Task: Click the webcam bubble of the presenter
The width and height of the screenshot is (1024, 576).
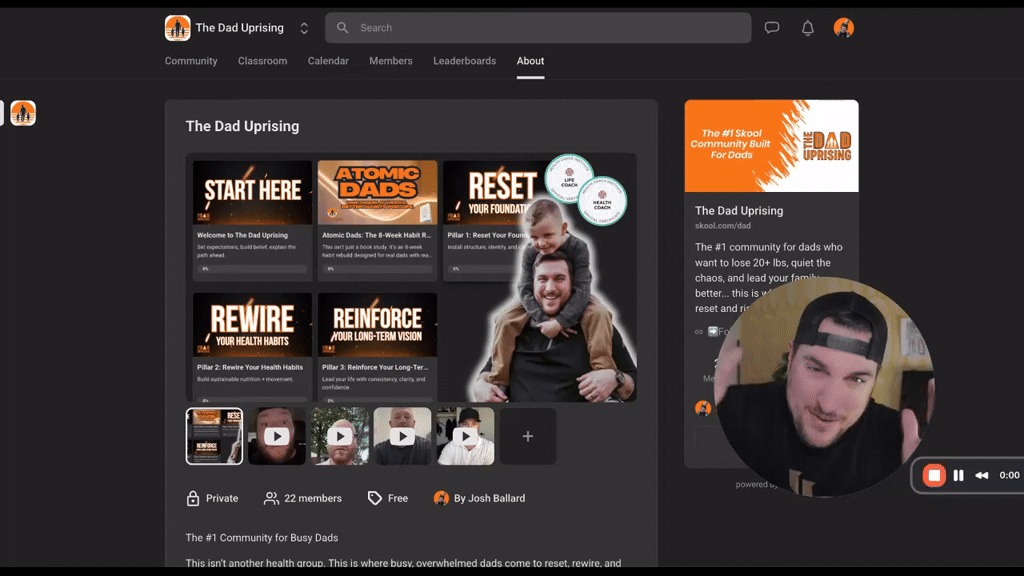Action: [824, 387]
